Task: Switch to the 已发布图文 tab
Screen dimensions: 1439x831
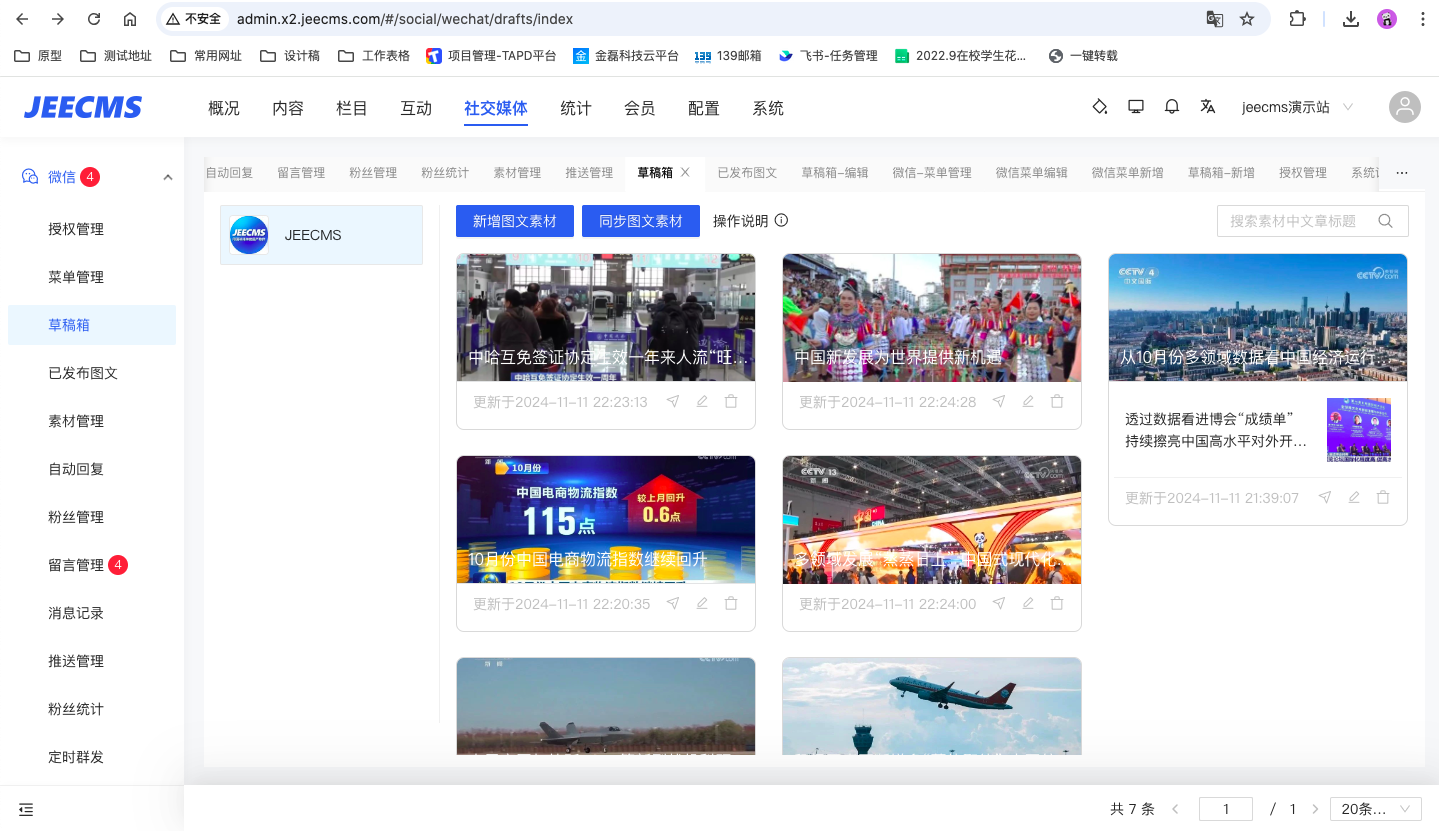Action: [747, 173]
